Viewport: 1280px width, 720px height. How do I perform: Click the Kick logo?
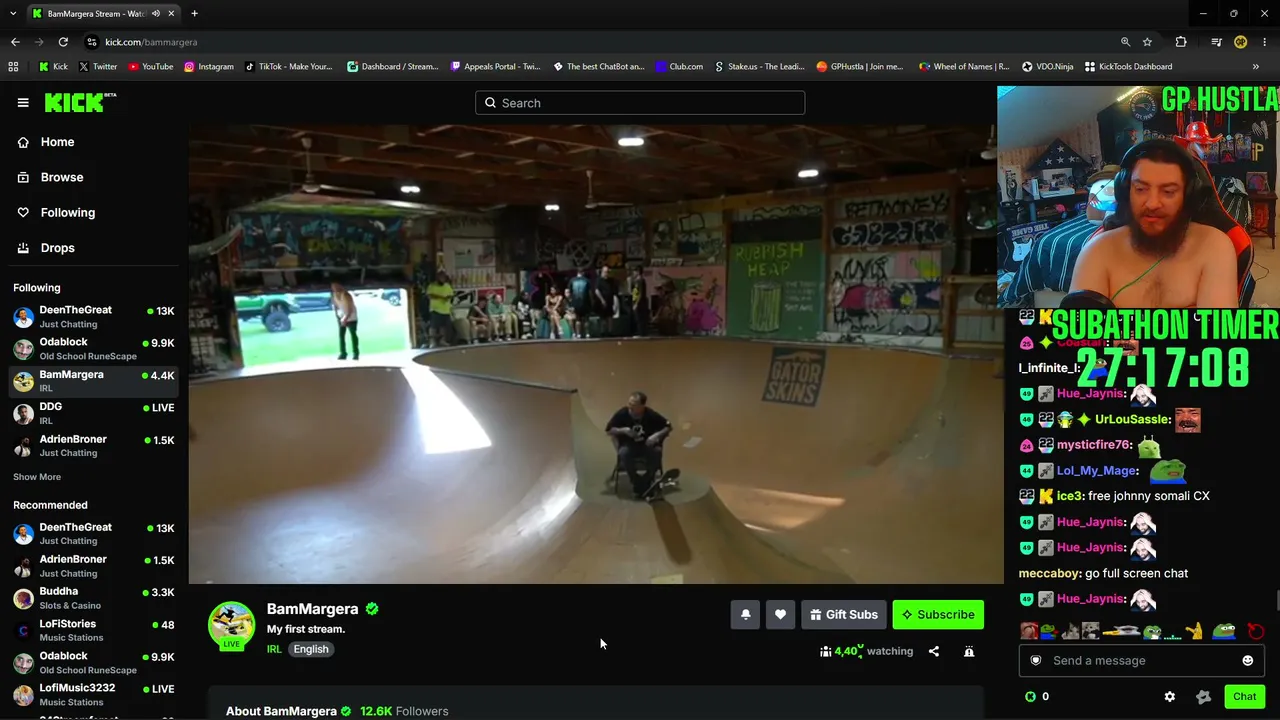[80, 102]
